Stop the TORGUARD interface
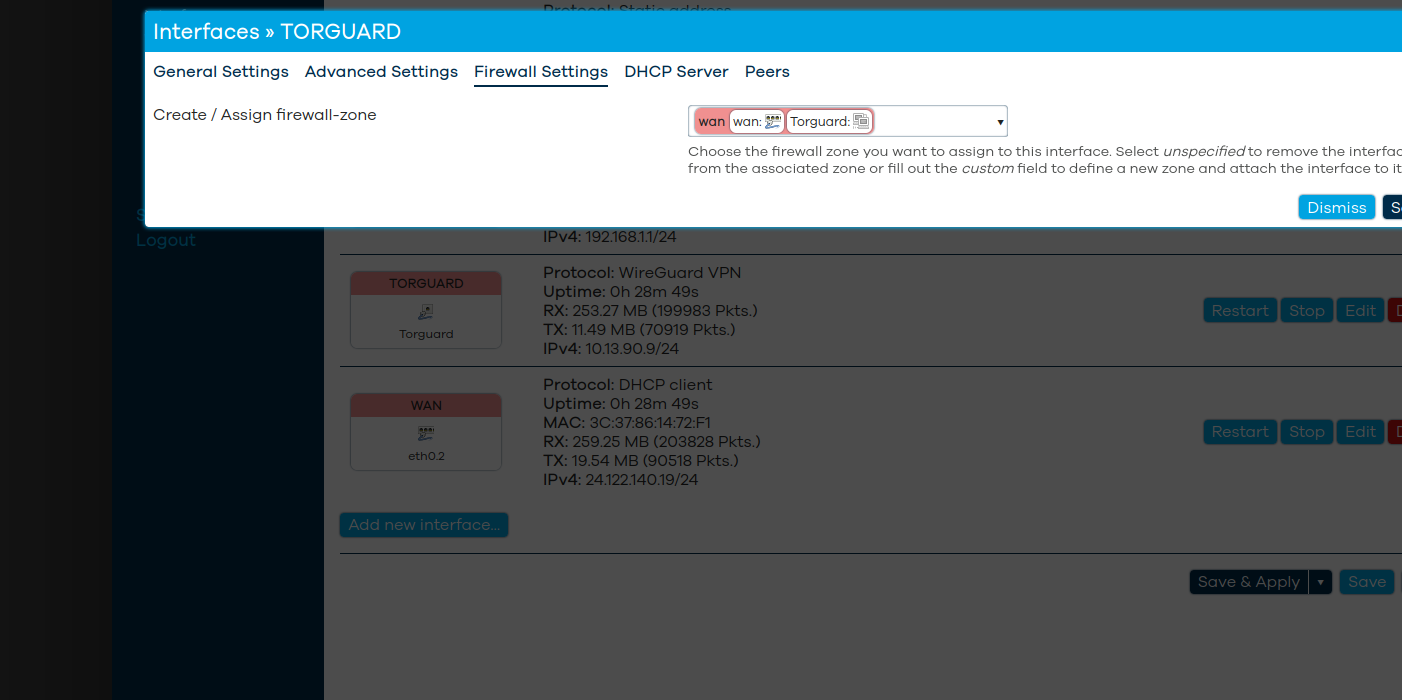Viewport: 1402px width, 700px height. (1306, 310)
